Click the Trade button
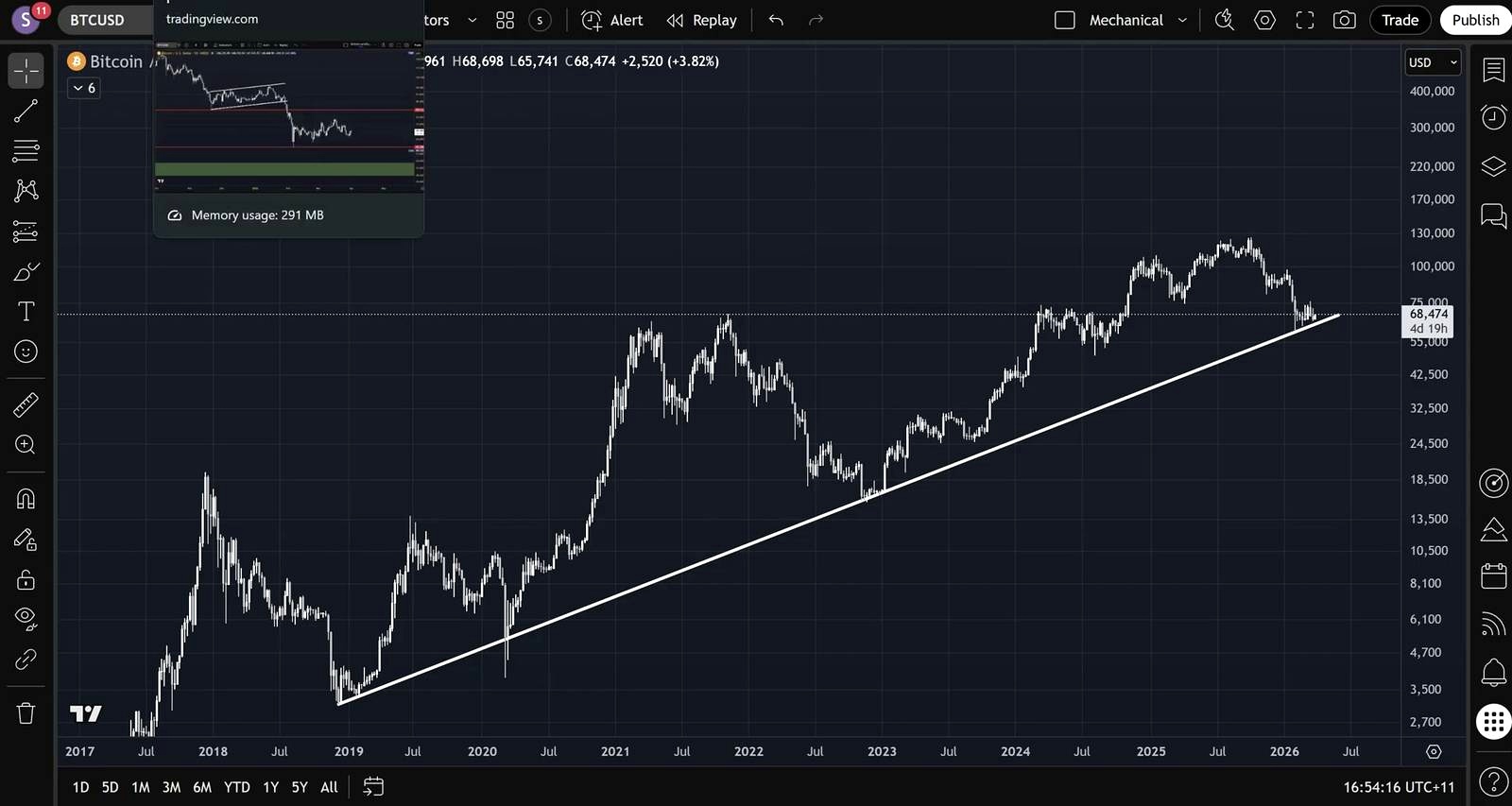Image resolution: width=1512 pixels, height=806 pixels. [1400, 20]
